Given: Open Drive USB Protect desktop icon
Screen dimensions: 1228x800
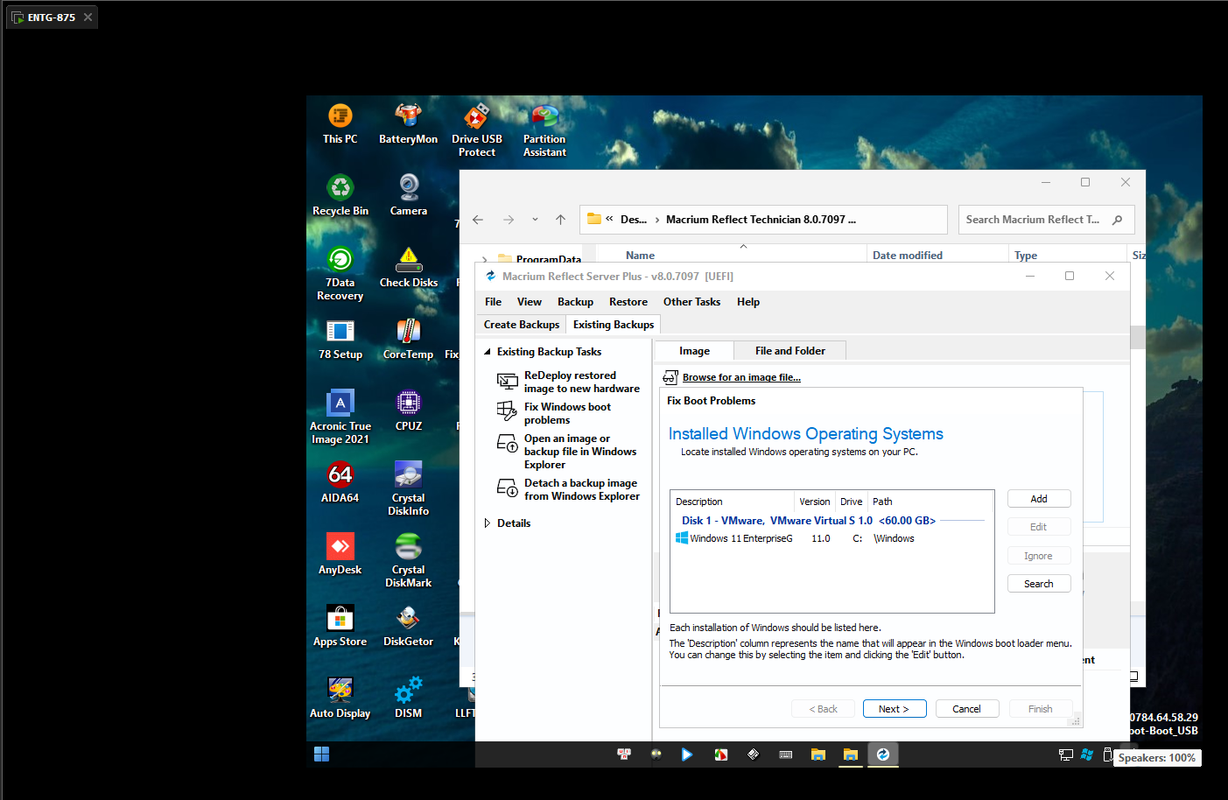Looking at the screenshot, I should coord(477,130).
